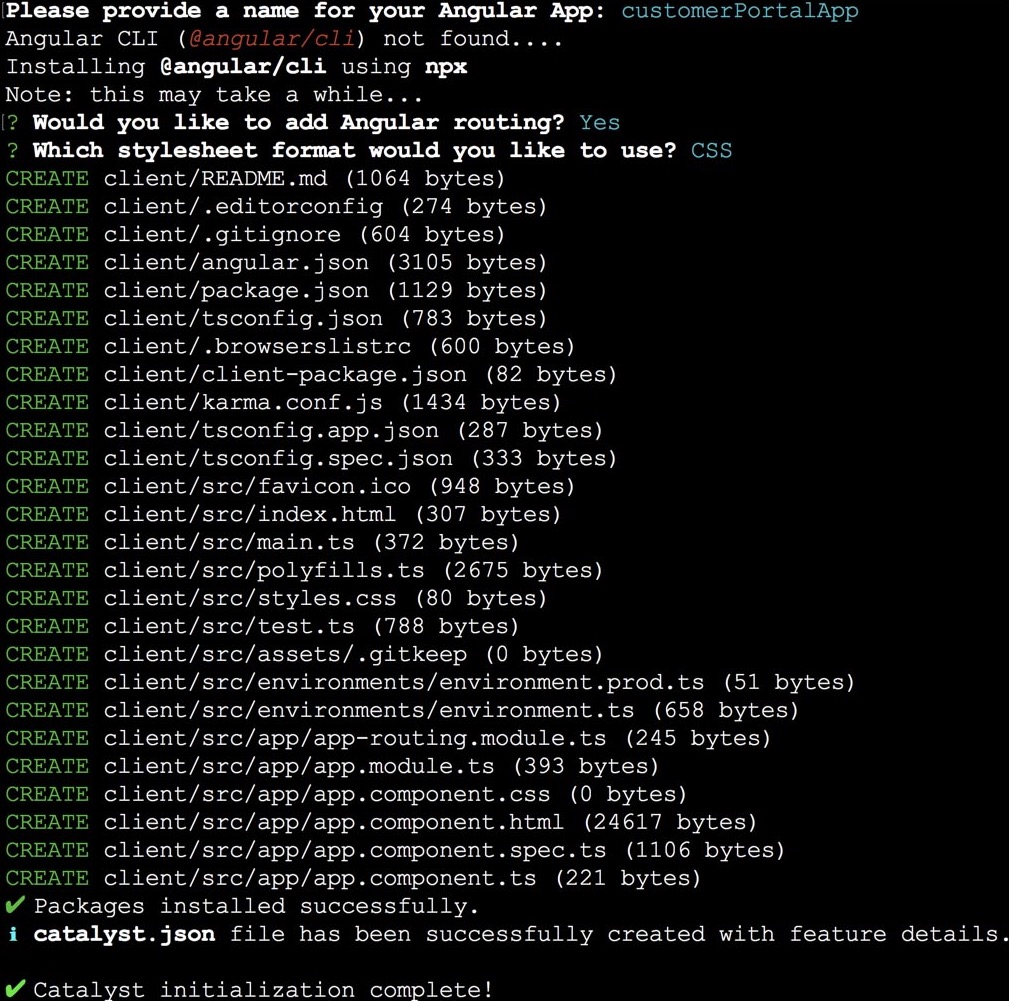Click the question mark before the stylesheet prompt
The width and height of the screenshot is (1009, 1001).
(11, 151)
